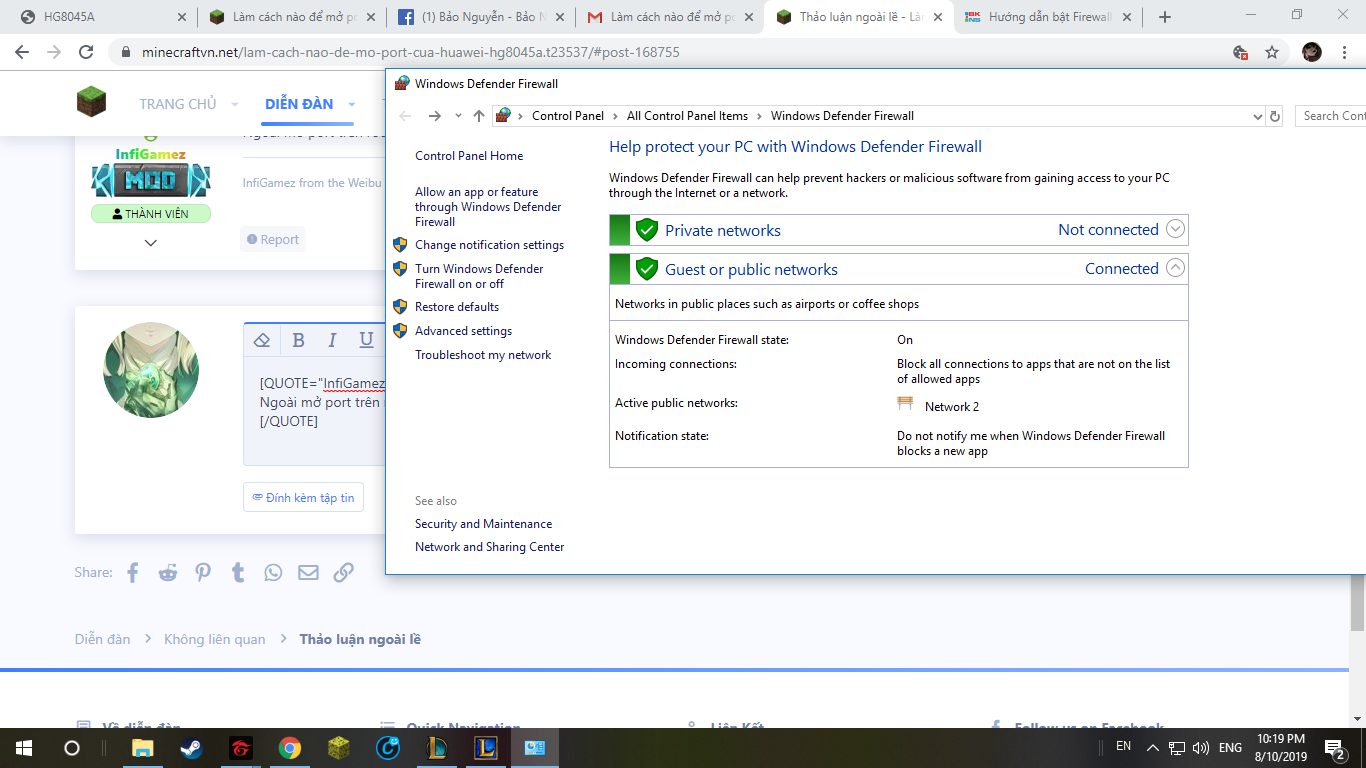Show hidden system tray icons

[1153, 747]
